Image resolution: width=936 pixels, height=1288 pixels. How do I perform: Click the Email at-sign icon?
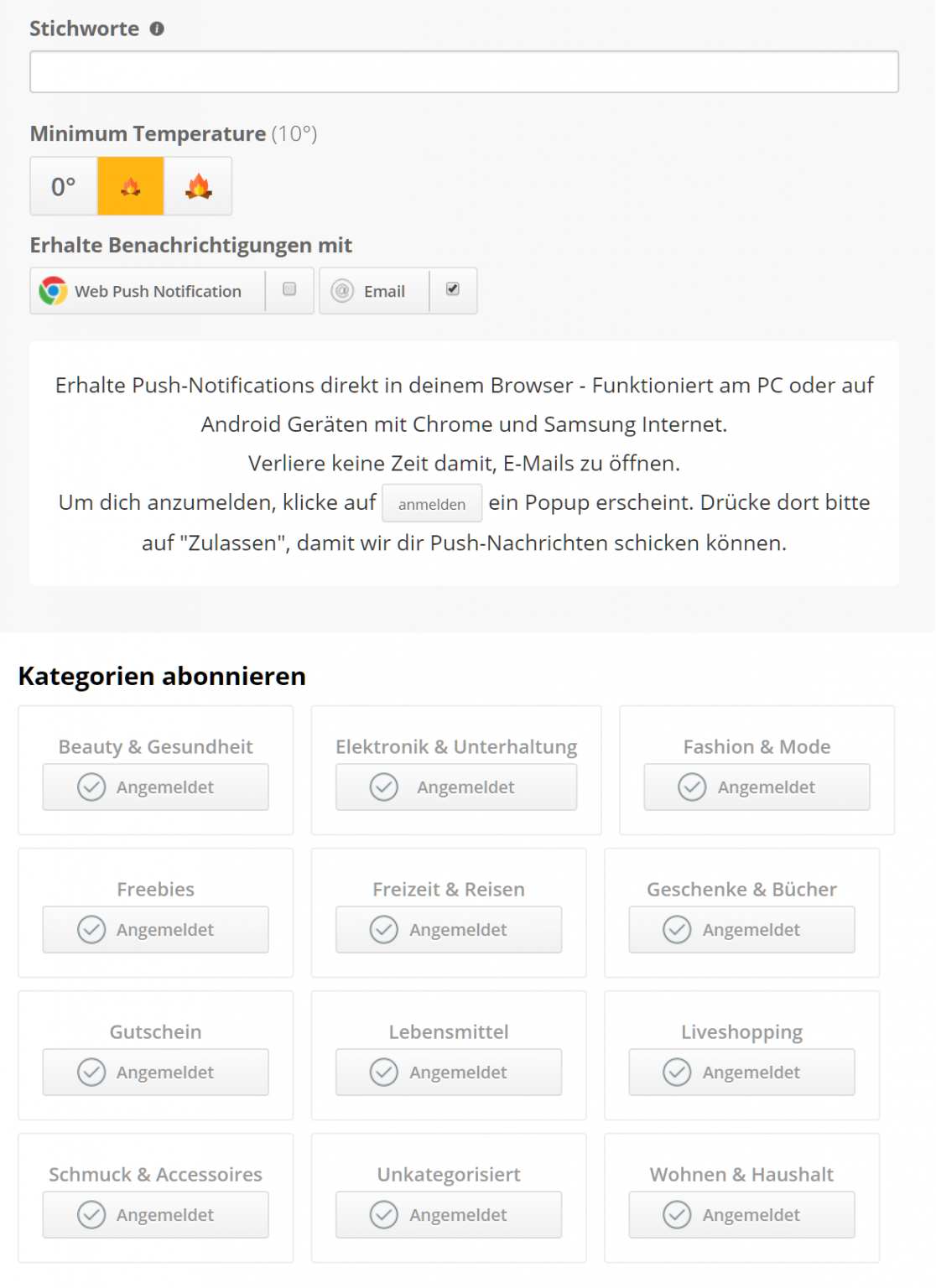point(342,291)
